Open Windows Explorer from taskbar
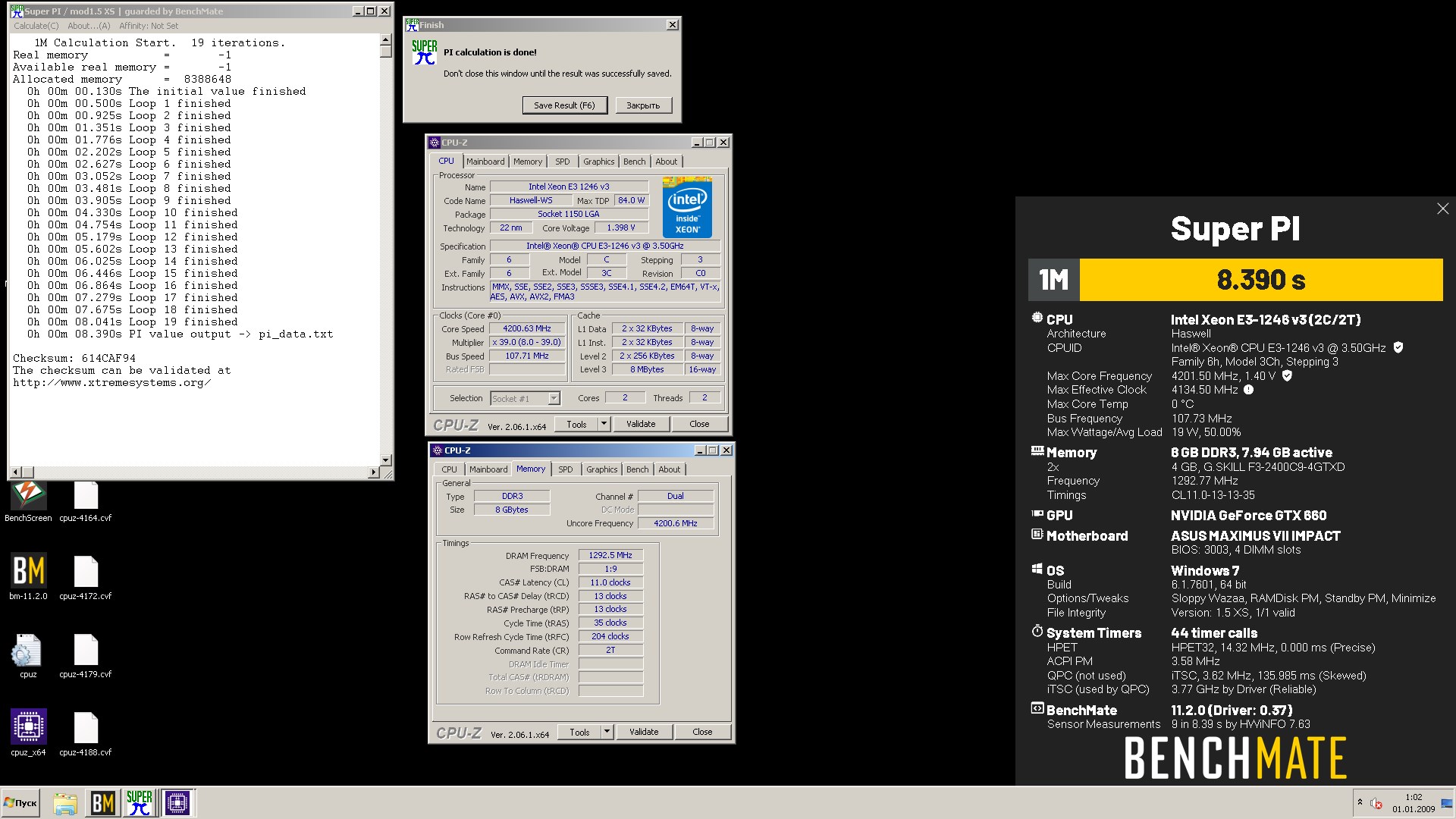Viewport: 1456px width, 819px height. pyautogui.click(x=65, y=803)
